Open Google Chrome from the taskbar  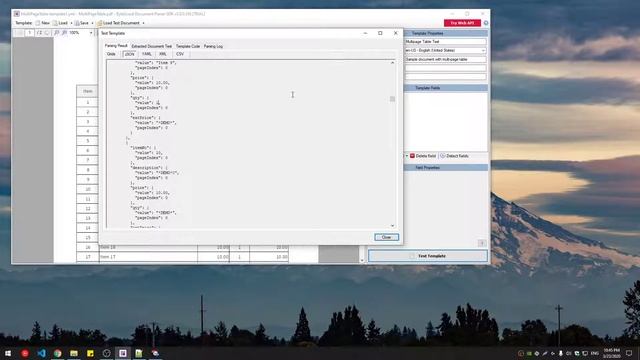pos(58,353)
